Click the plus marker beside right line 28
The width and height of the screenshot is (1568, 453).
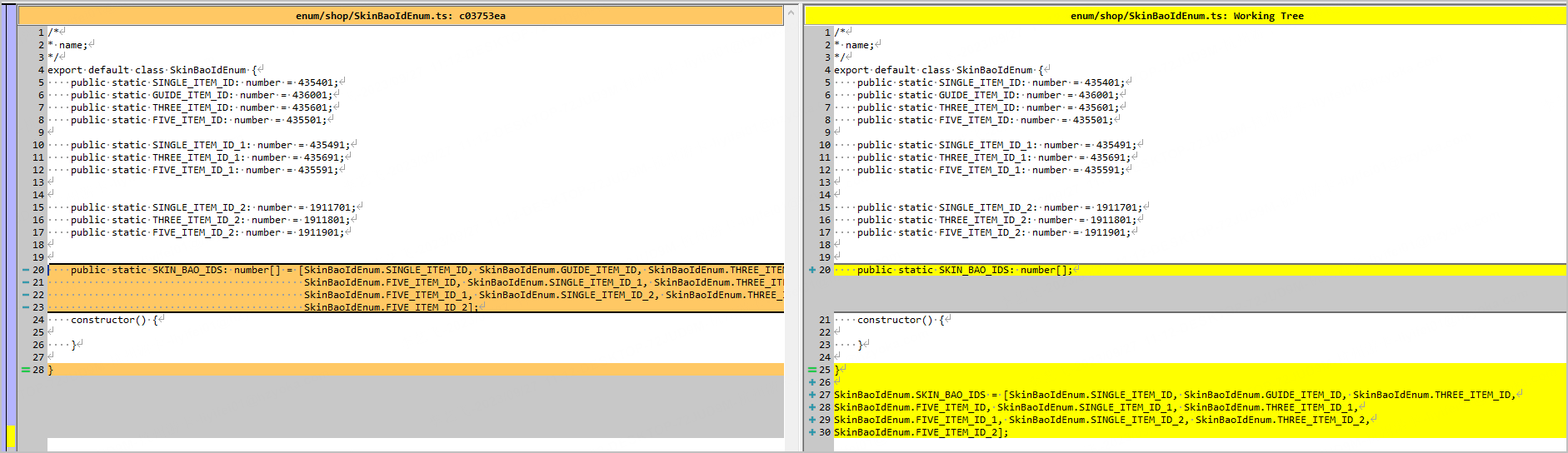[812, 407]
